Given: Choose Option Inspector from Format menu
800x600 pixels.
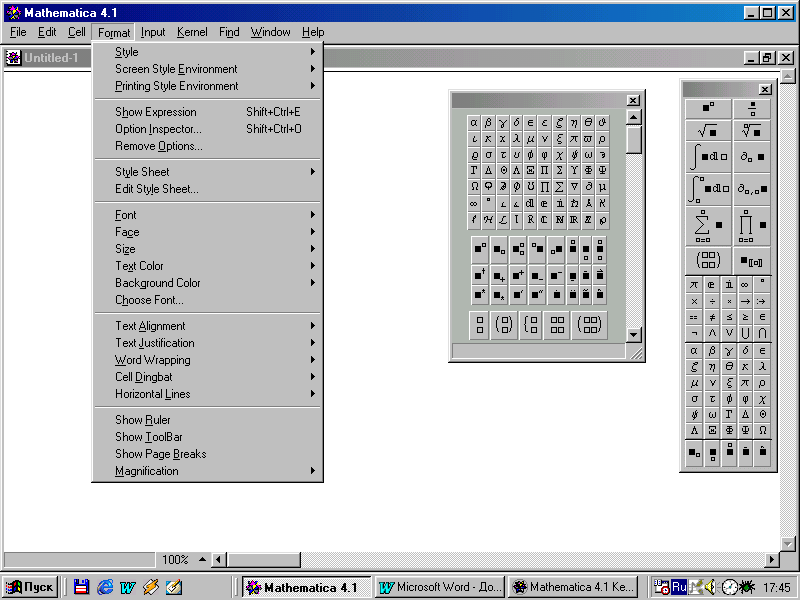Looking at the screenshot, I should (207, 129).
